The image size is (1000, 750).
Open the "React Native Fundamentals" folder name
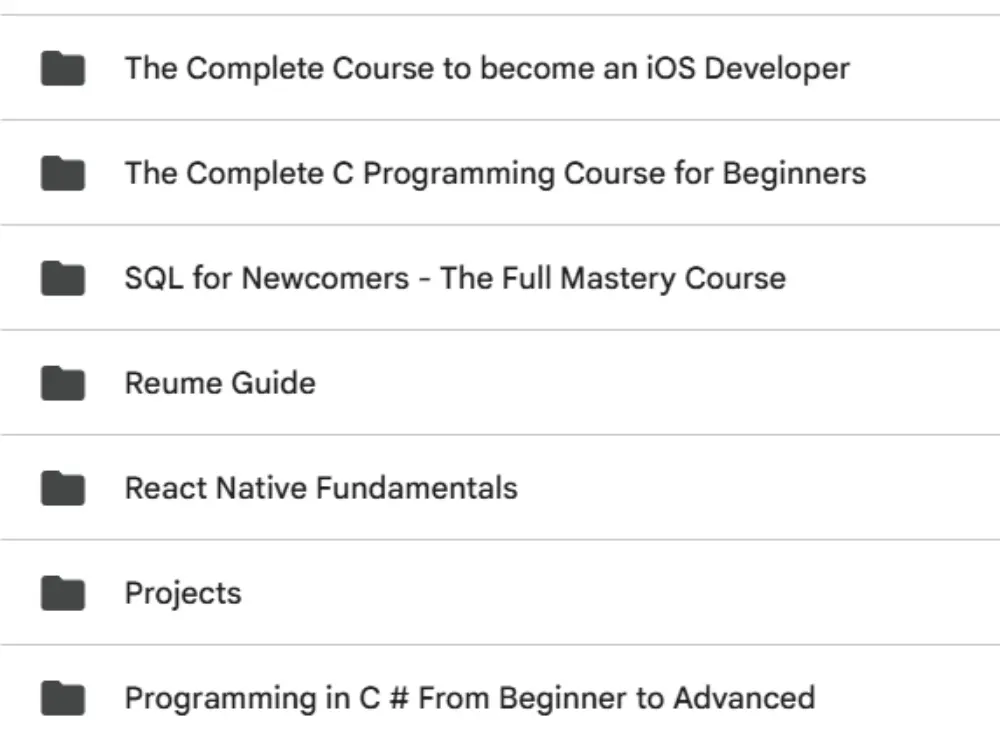tap(320, 488)
